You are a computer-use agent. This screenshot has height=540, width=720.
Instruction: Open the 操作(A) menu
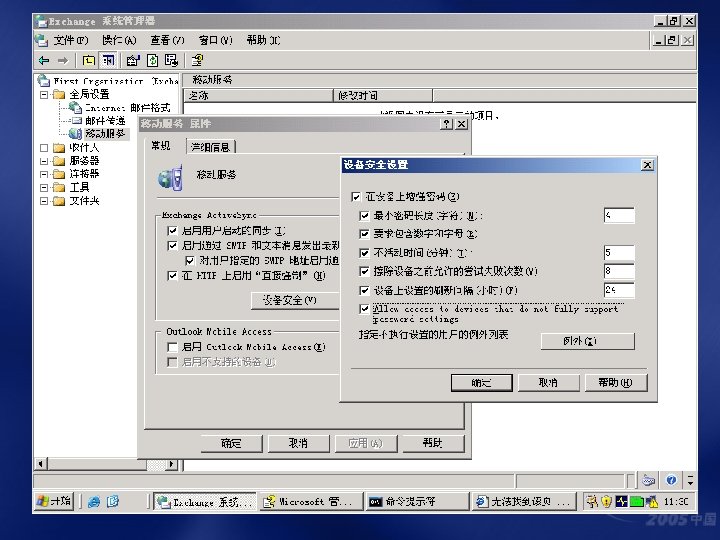pos(119,40)
